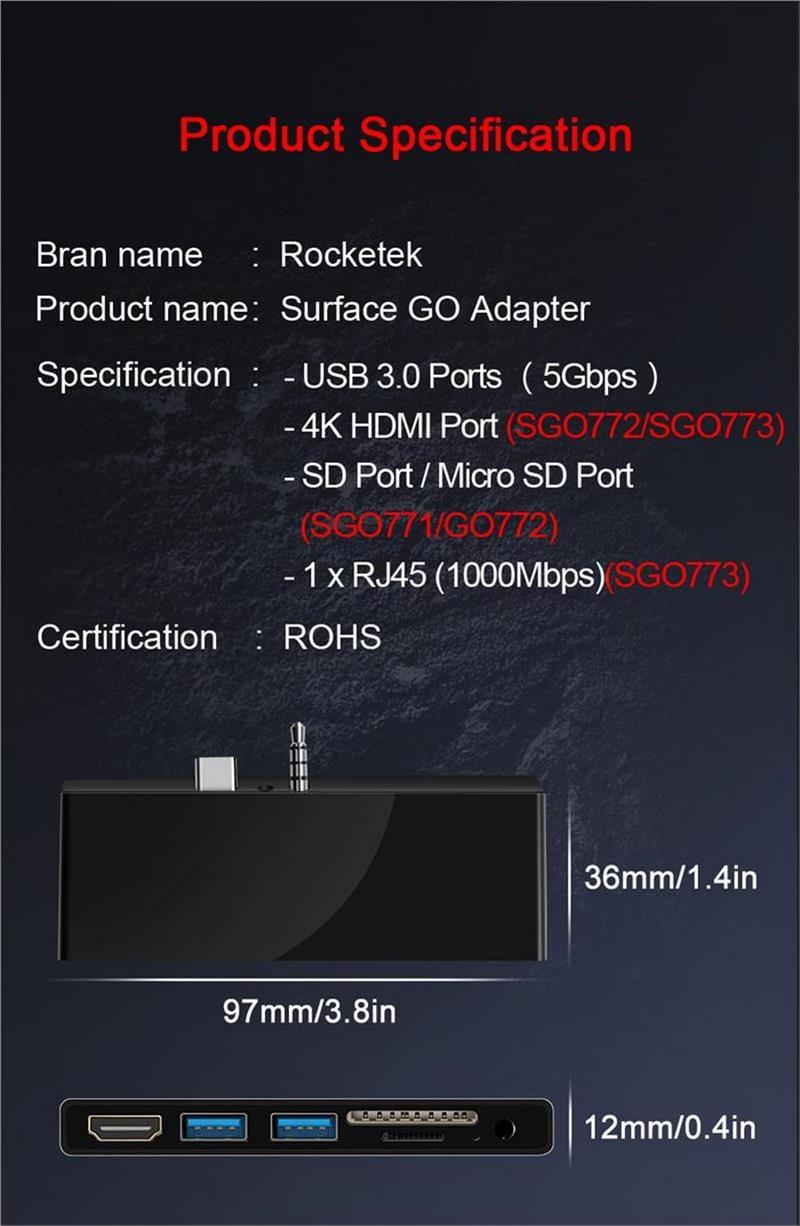Click the first blue USB 3.0 port
Screen dimensions: 800x1226
click(x=213, y=1127)
